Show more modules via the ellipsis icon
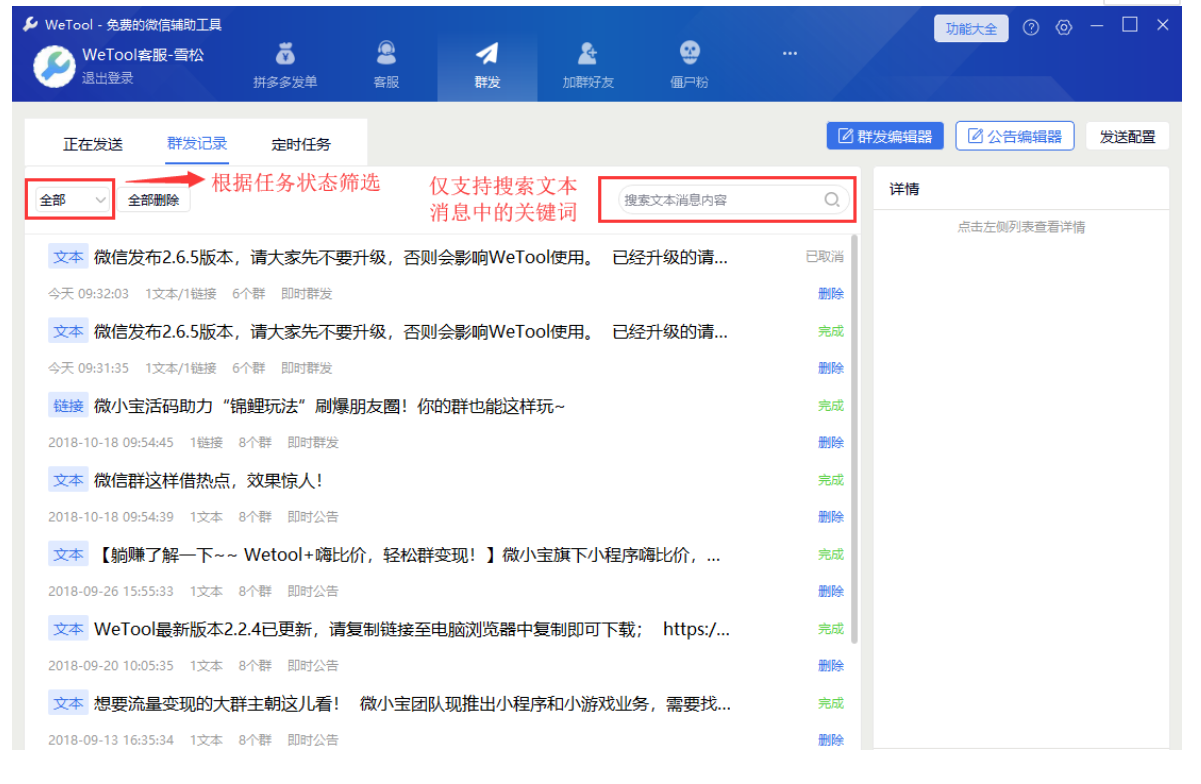 tap(790, 52)
